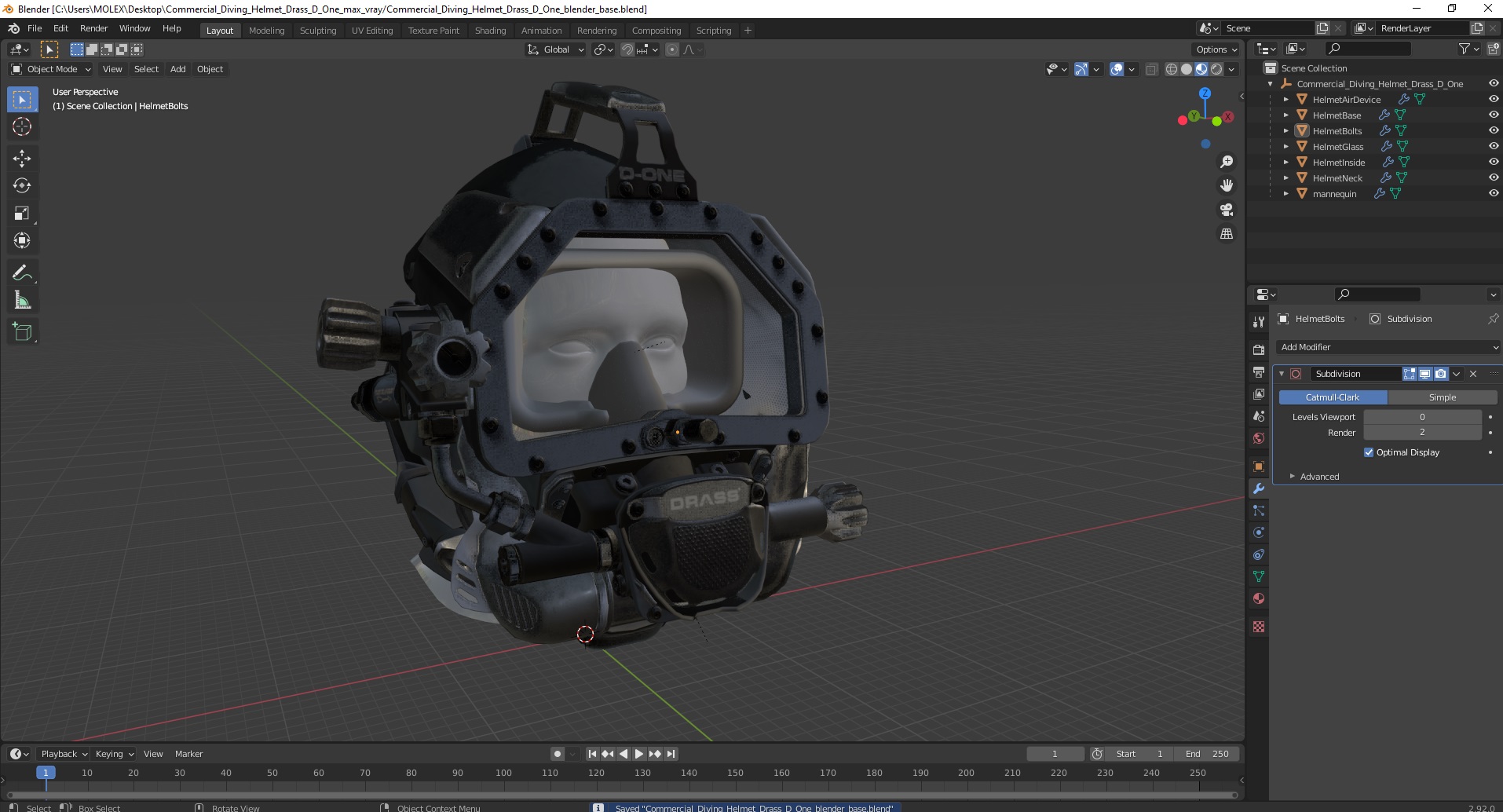Click the End frame field
The height and width of the screenshot is (812, 1503).
click(x=1208, y=754)
